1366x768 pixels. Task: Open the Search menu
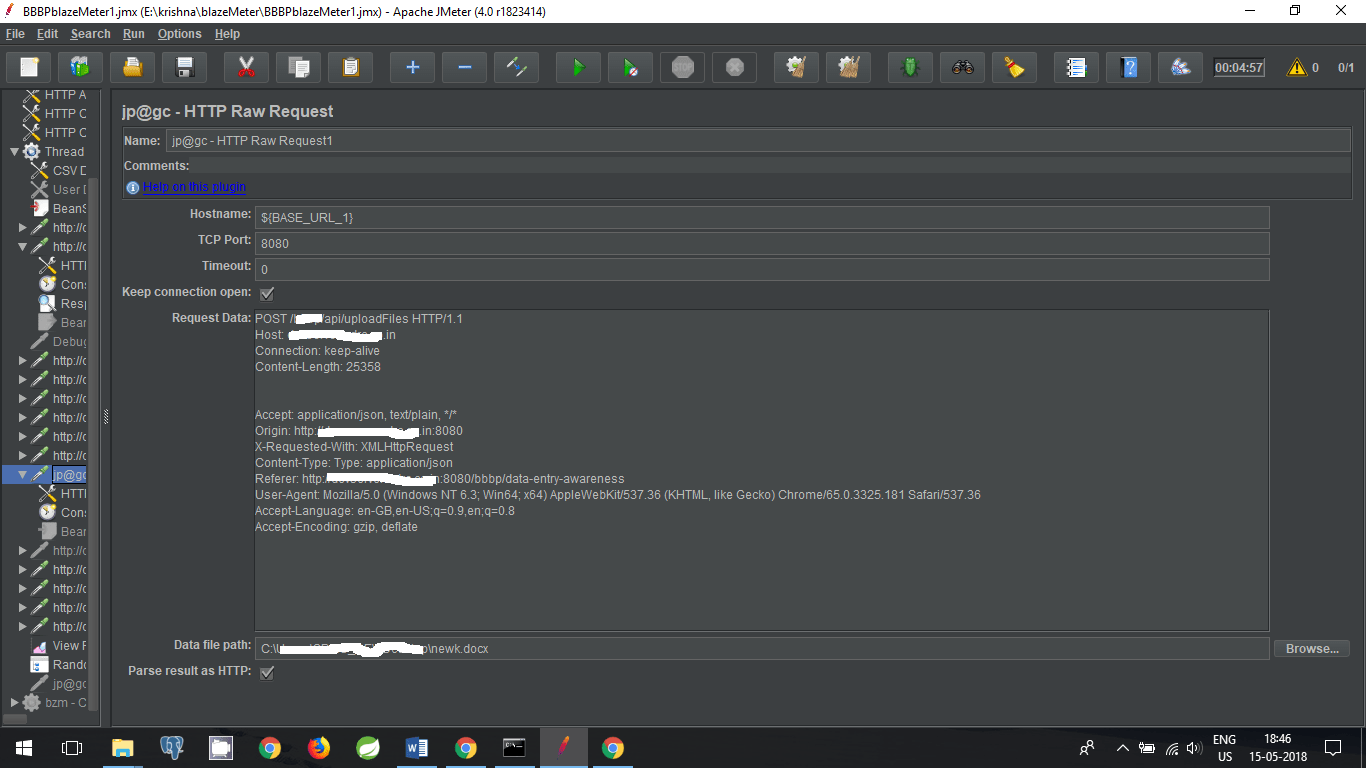pos(90,34)
